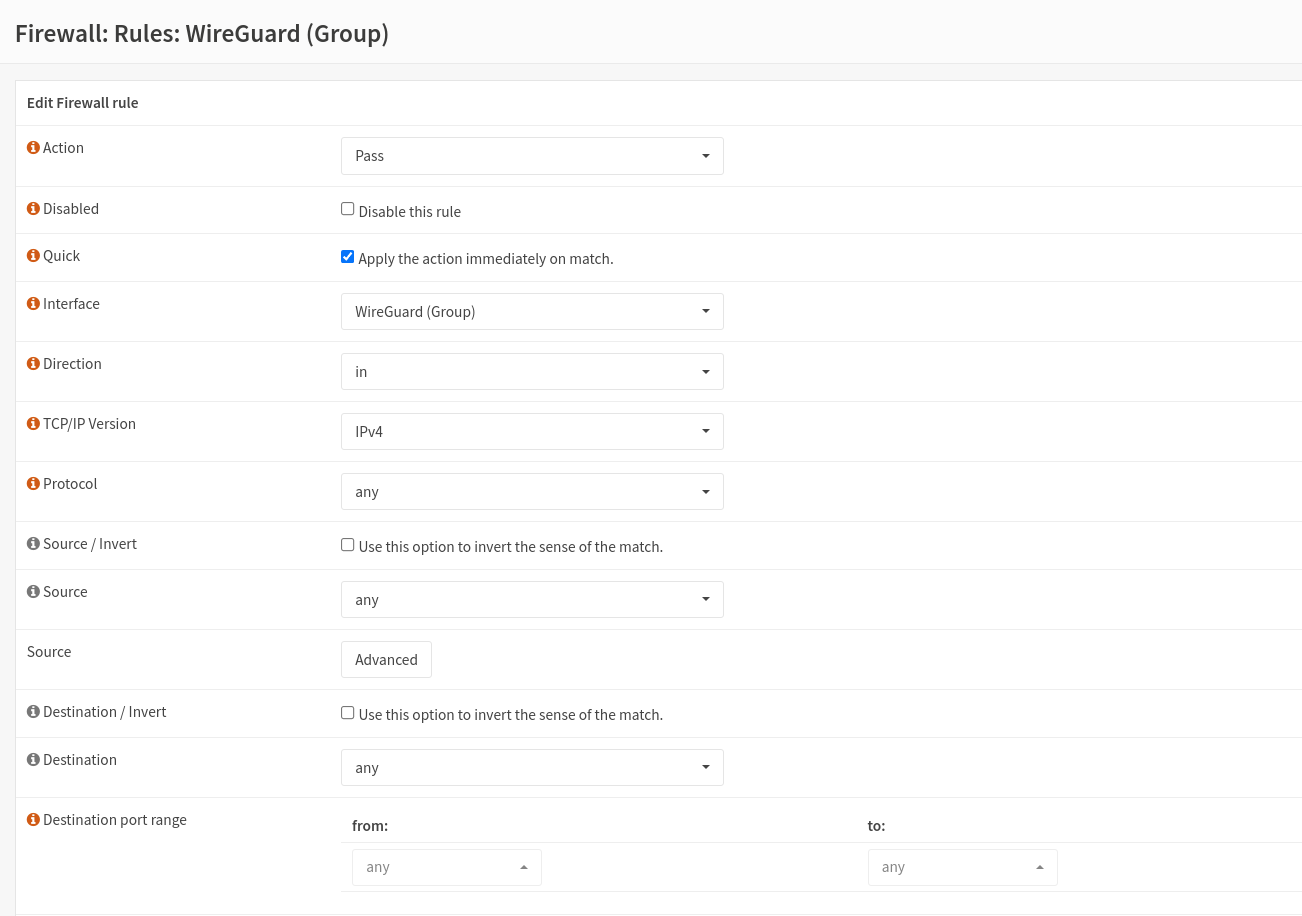Check the Destination / Invert option

[x=348, y=713]
